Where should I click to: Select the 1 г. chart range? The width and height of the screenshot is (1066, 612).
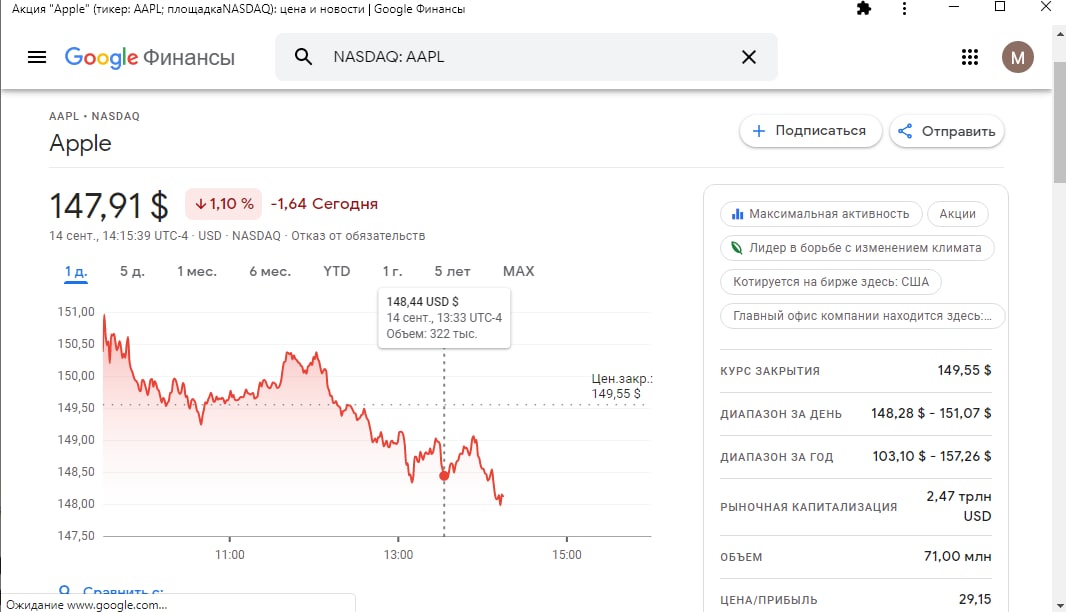click(392, 271)
